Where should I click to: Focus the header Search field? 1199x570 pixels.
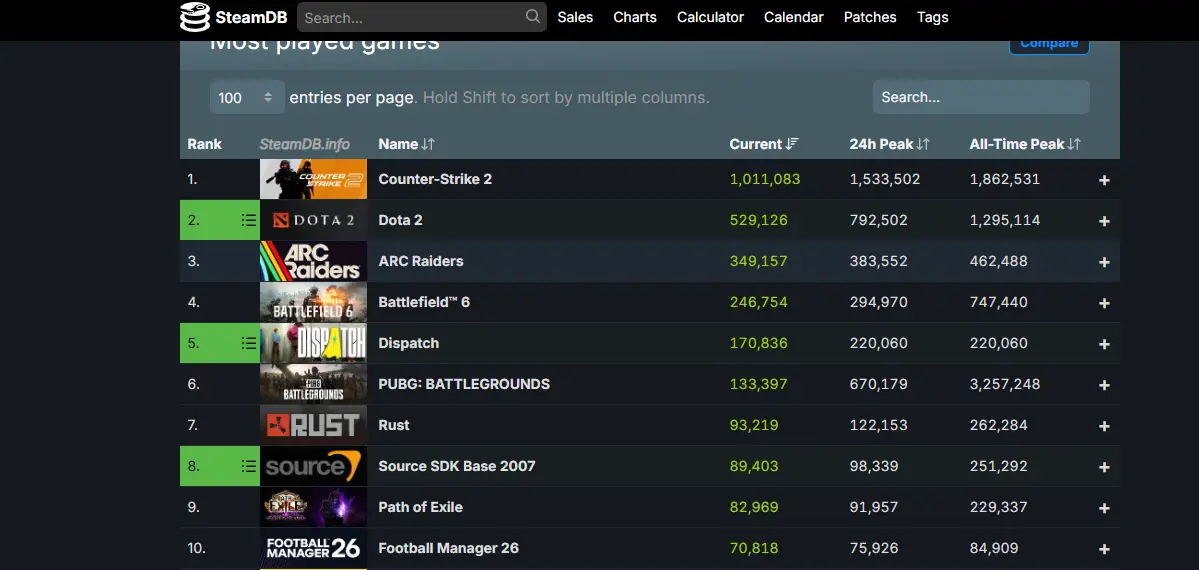tap(421, 17)
